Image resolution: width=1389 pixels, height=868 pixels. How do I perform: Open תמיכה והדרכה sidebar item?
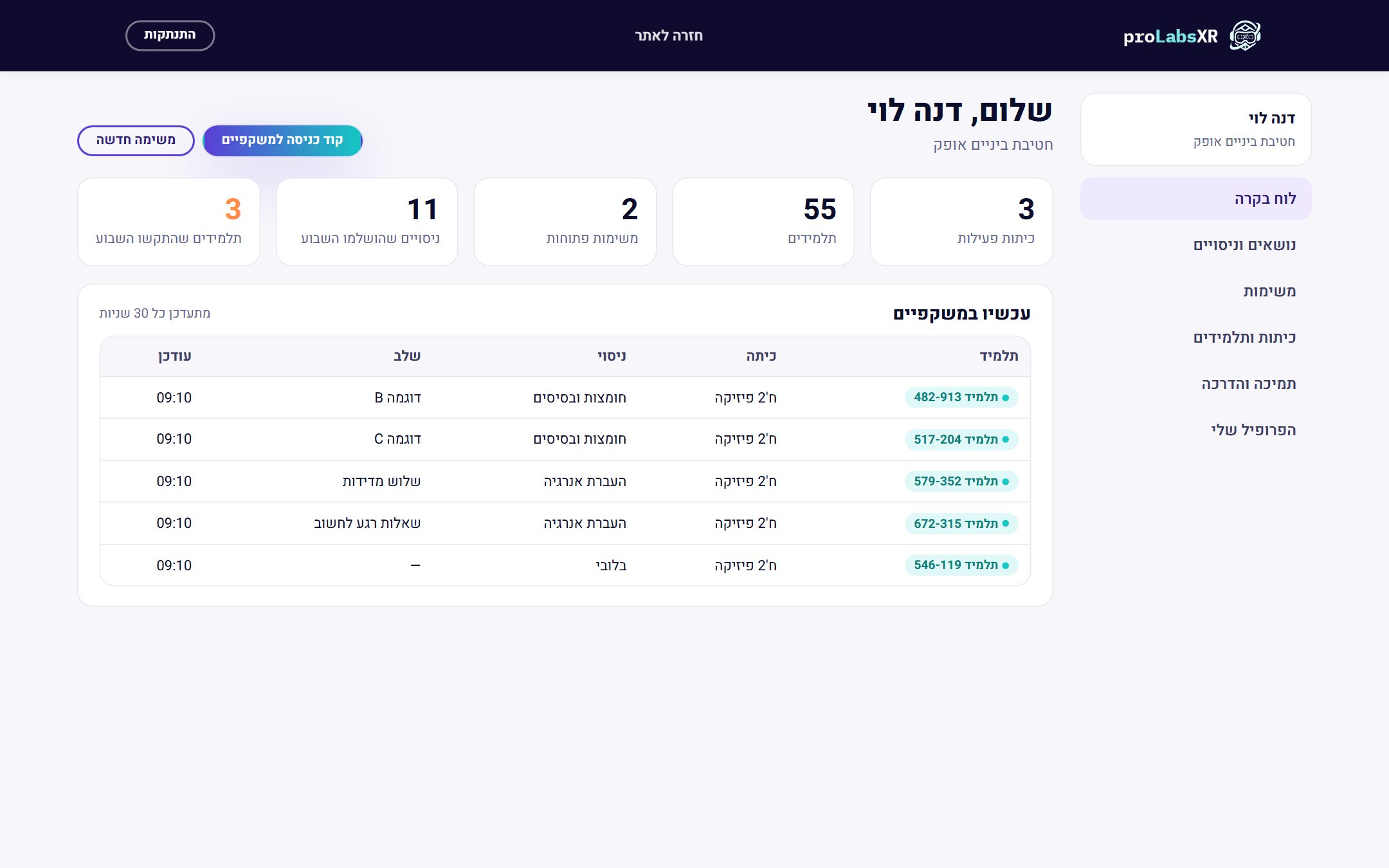click(1195, 384)
